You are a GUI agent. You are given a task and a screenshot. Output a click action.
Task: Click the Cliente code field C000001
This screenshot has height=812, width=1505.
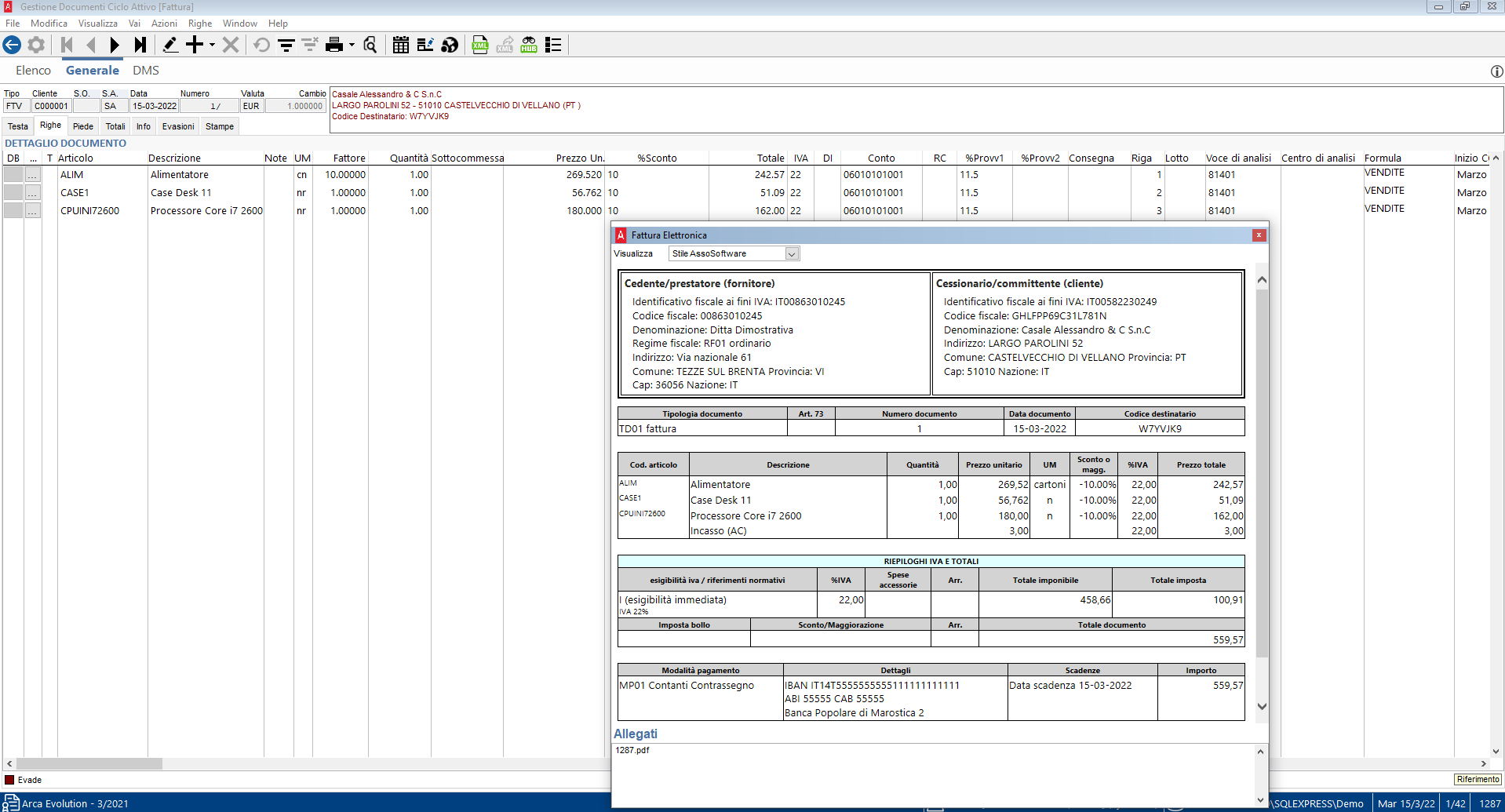(x=52, y=106)
